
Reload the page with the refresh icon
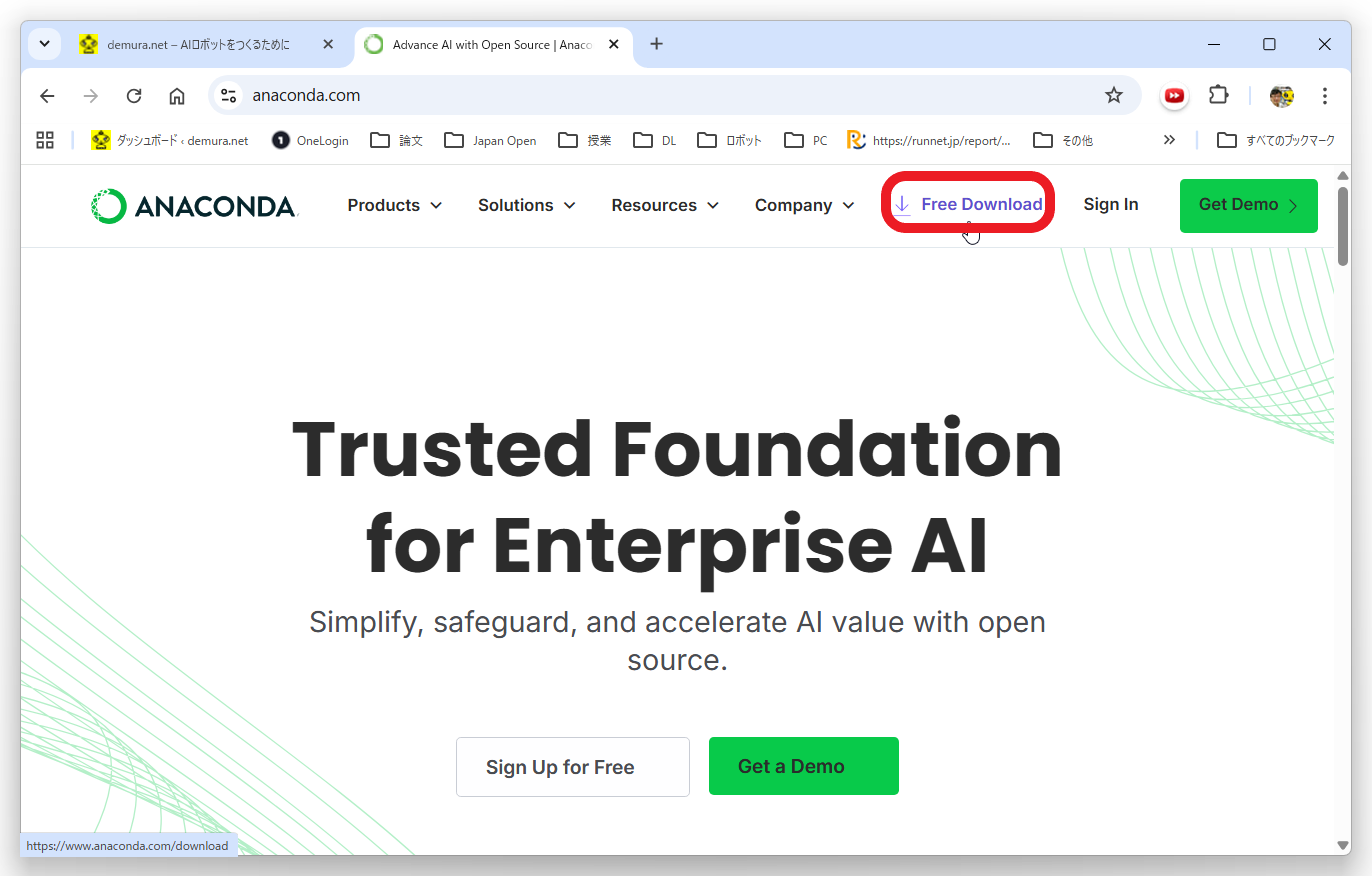134,96
